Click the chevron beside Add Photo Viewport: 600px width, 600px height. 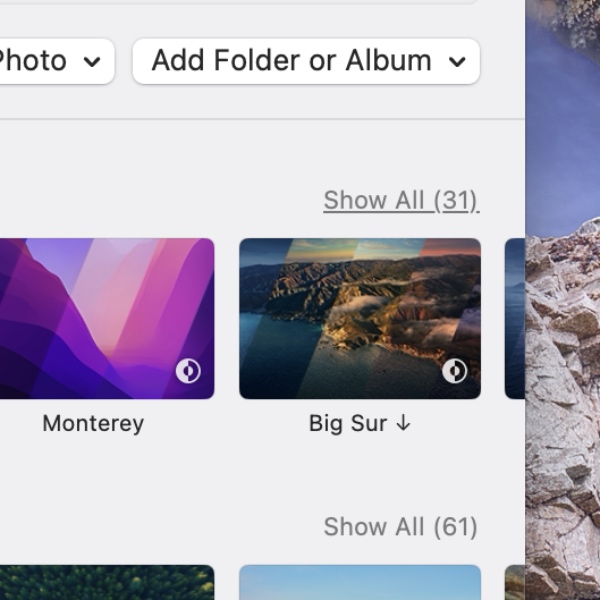click(92, 61)
